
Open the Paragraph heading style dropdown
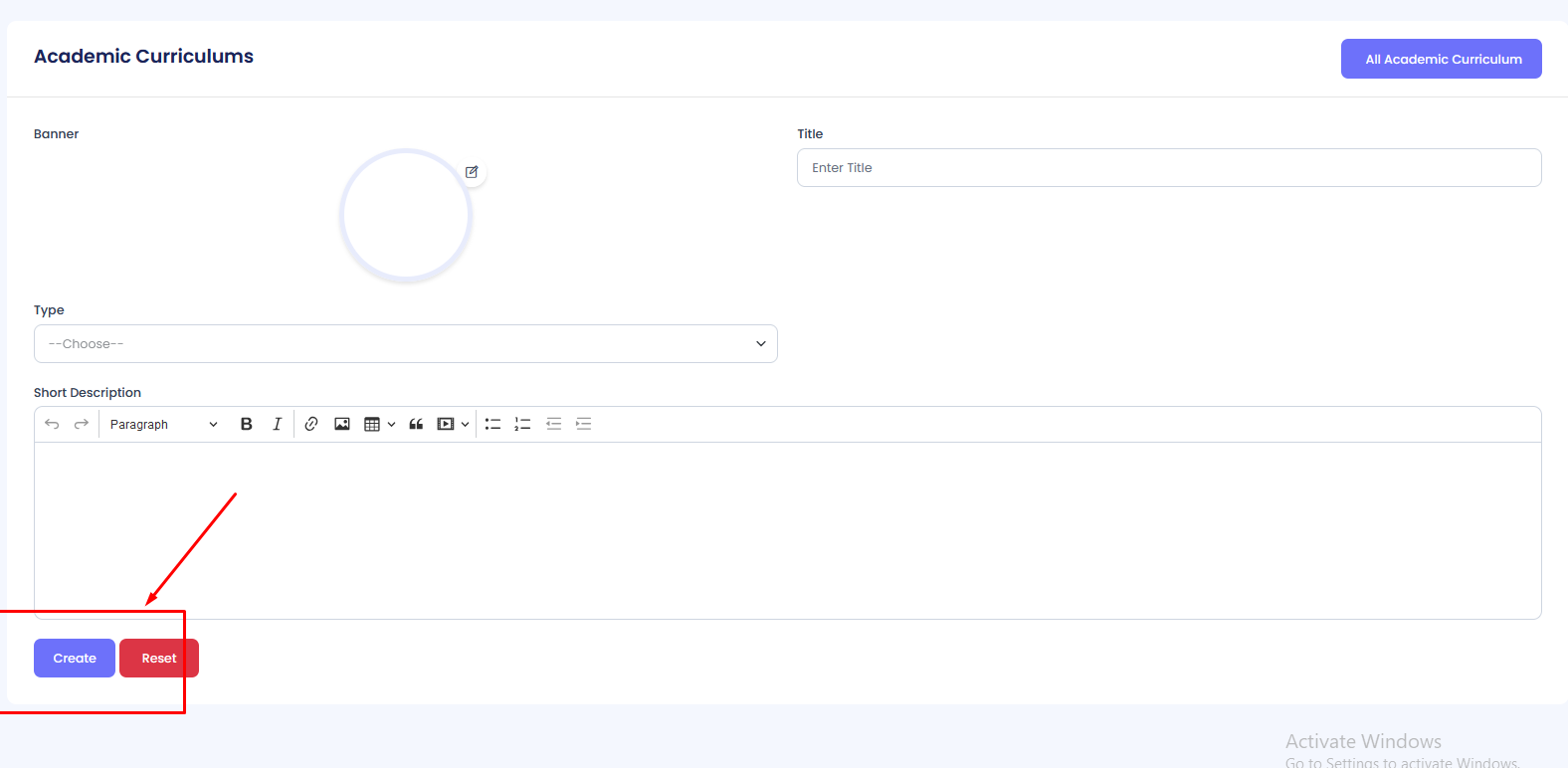(163, 424)
